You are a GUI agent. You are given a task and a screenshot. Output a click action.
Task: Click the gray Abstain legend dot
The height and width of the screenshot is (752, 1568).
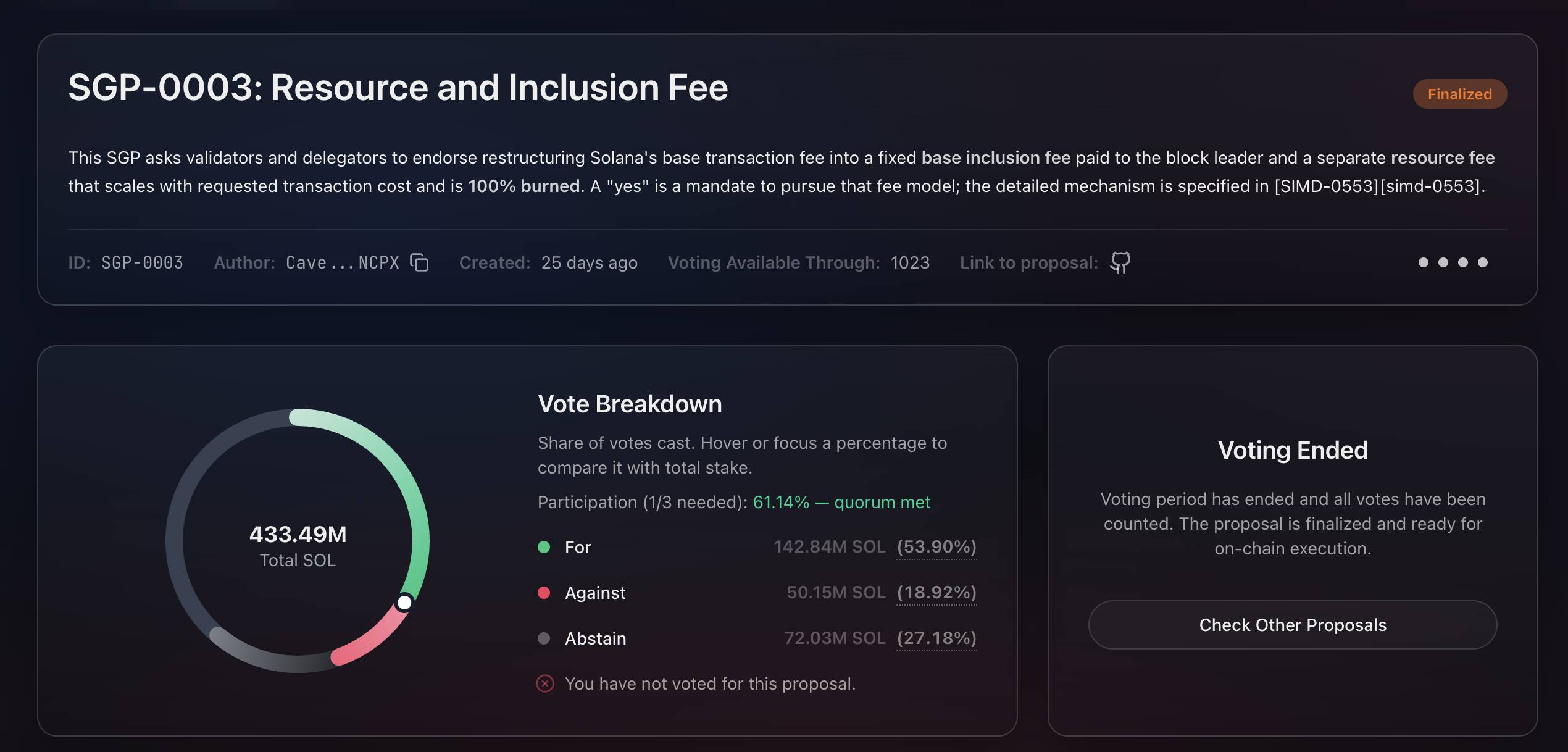pyautogui.click(x=544, y=638)
